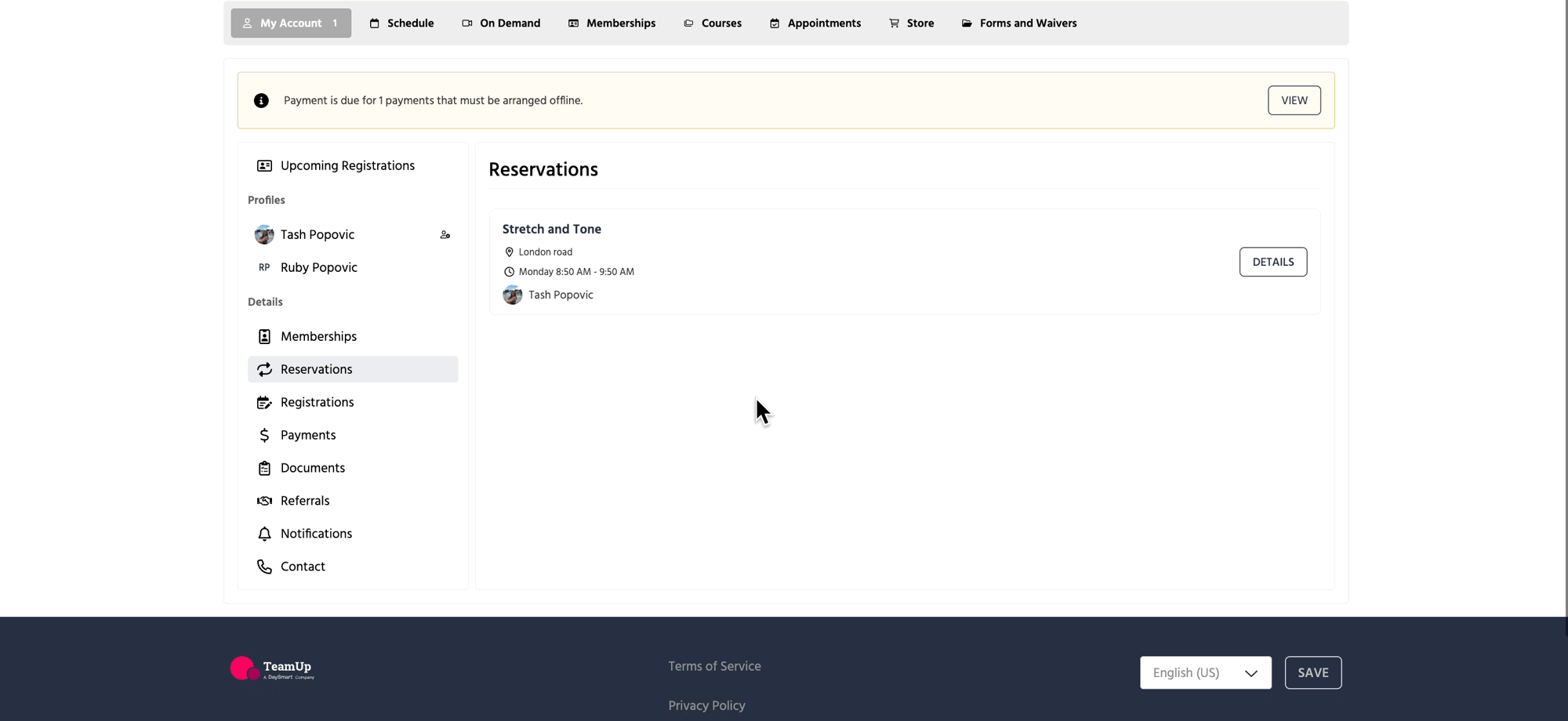Screen dimensions: 1568x721
Task: Click the TeamUp logo in footer
Action: (272, 668)
